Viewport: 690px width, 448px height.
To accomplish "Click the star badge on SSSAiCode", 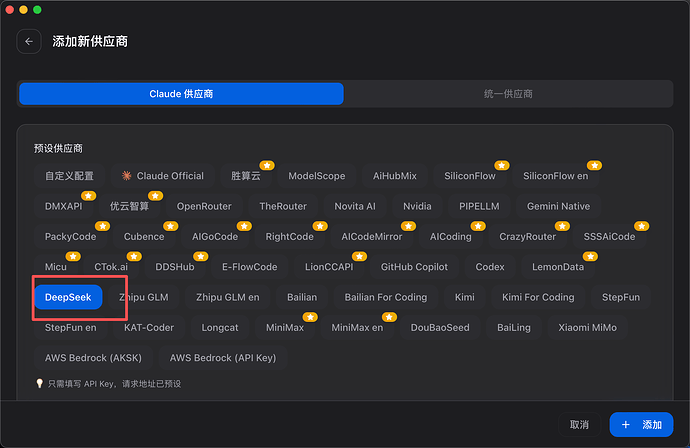I will pyautogui.click(x=642, y=226).
